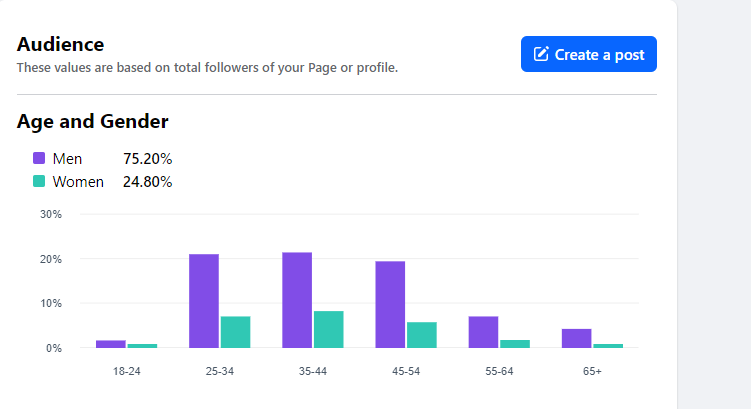Click the teal women bar for 25-34
751x409 pixels.
[235, 332]
